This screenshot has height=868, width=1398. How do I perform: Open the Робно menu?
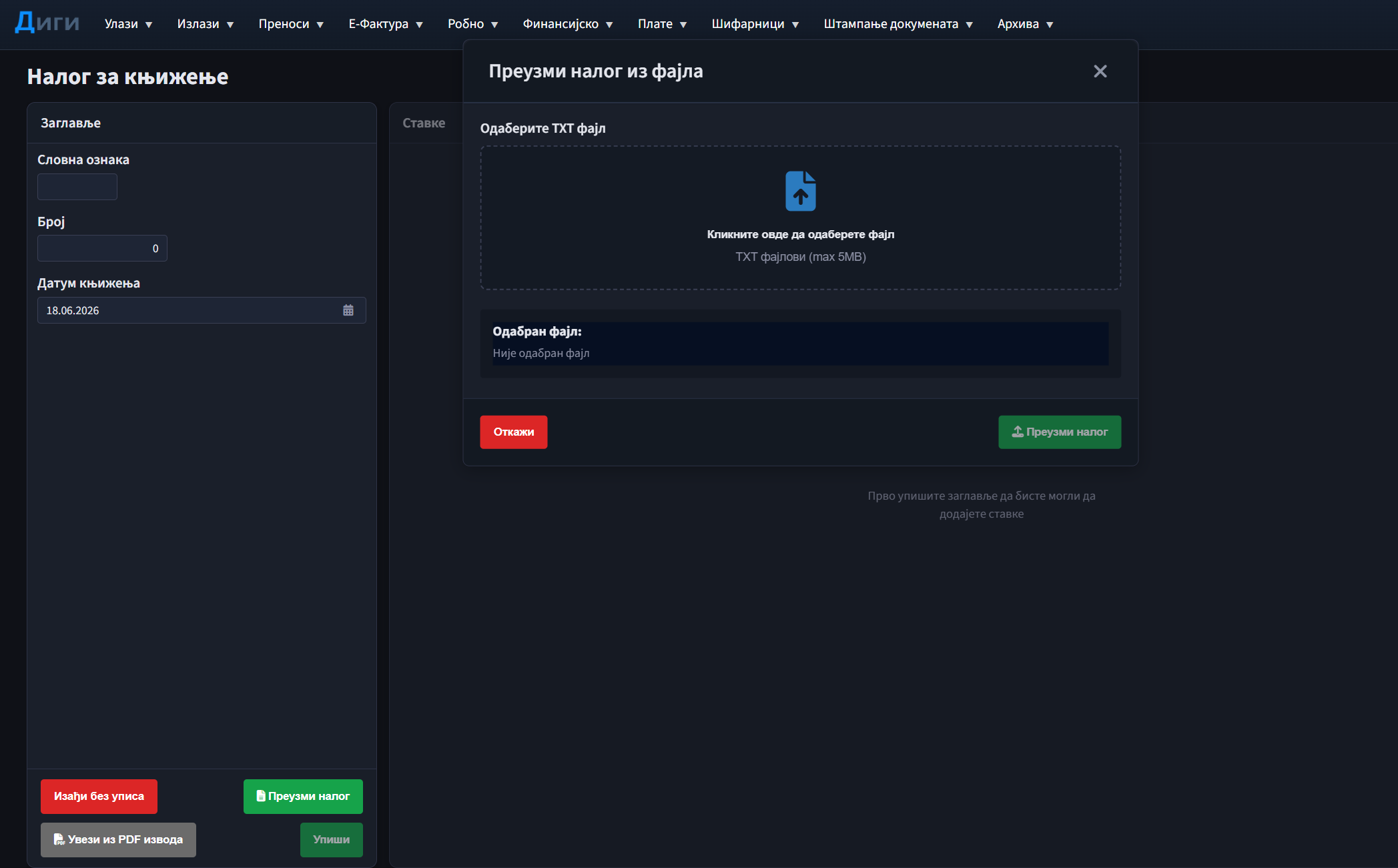(472, 24)
